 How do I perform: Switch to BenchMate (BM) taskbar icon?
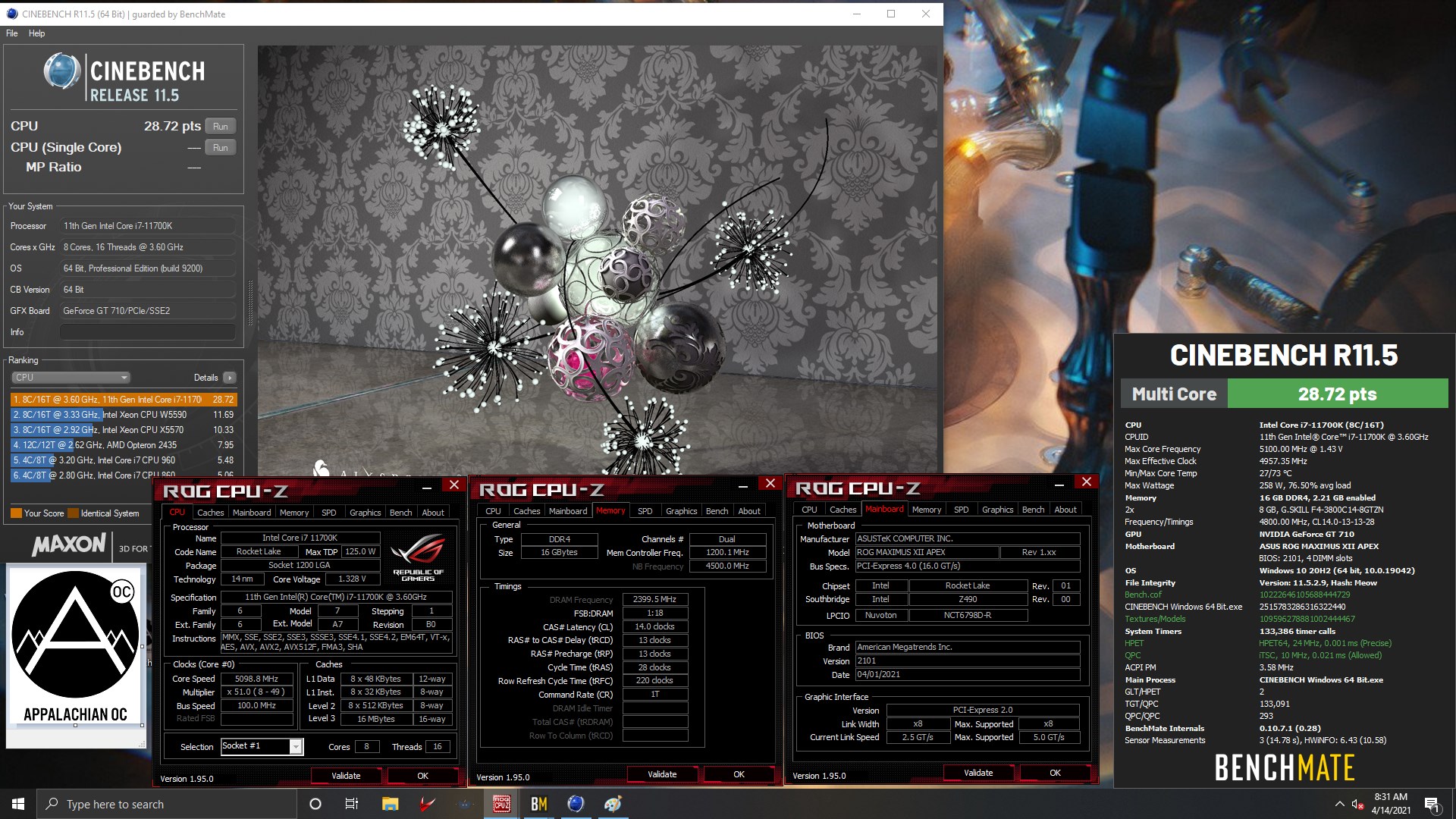pos(539,804)
